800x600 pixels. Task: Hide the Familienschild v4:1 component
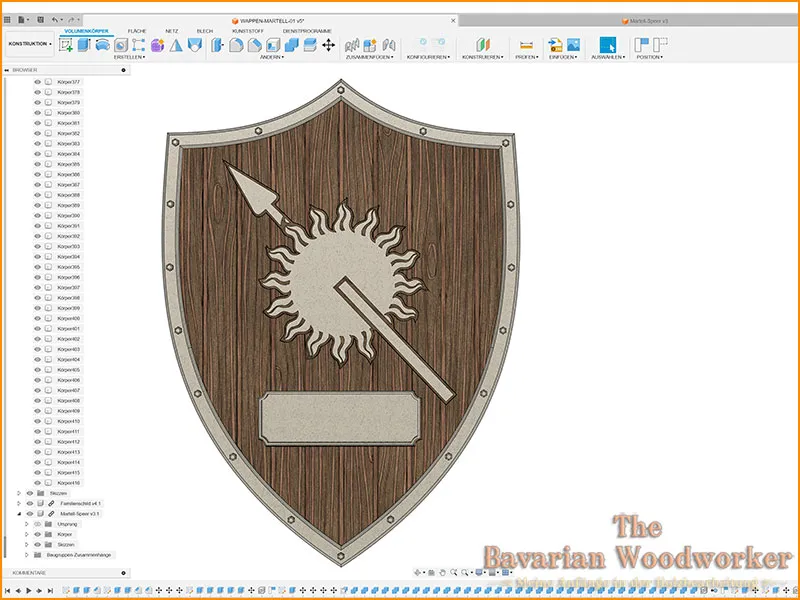(x=30, y=504)
